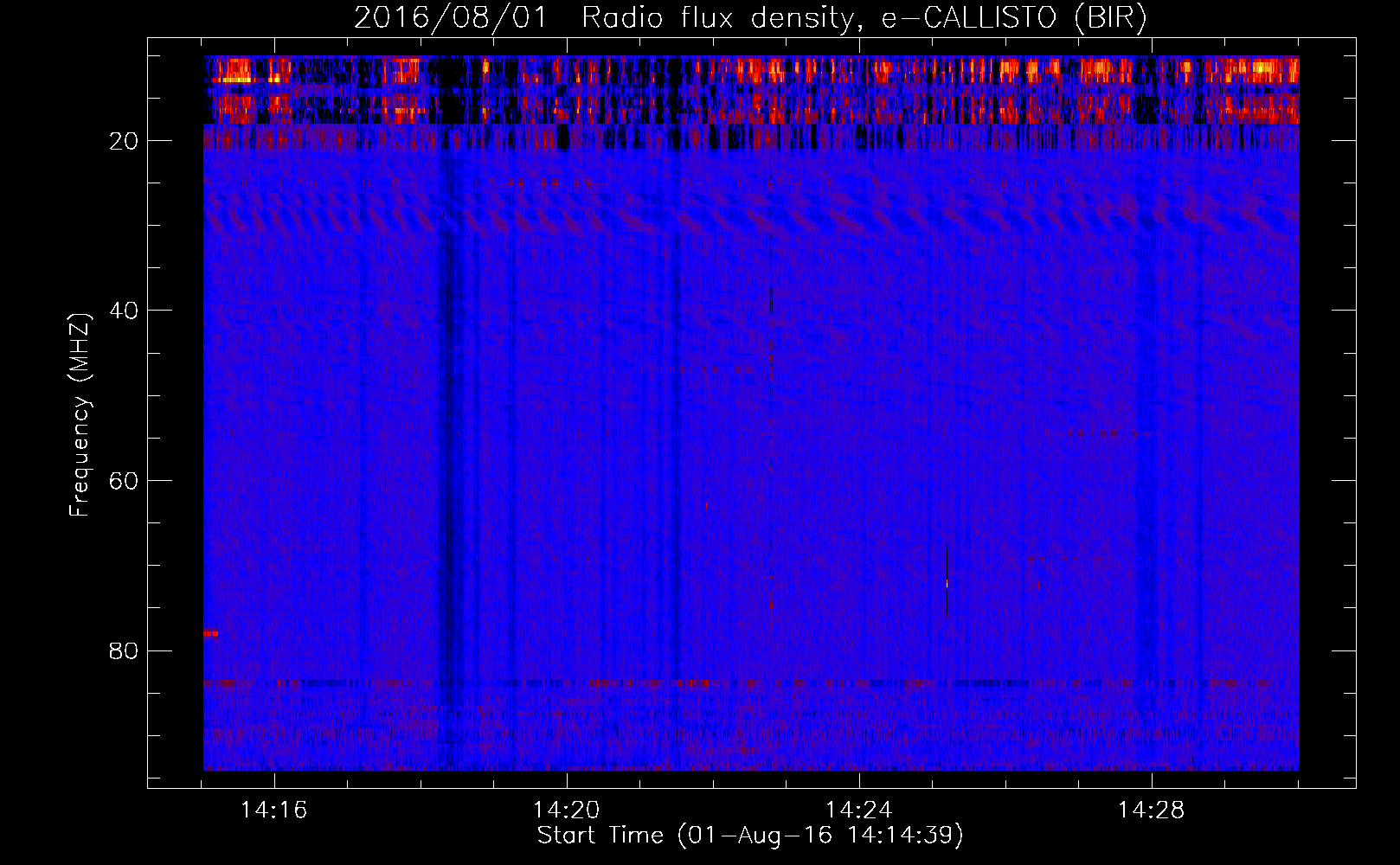Click the white spike near 14:25 at 72 MHz
This screenshot has width=1400, height=865.
point(947,584)
